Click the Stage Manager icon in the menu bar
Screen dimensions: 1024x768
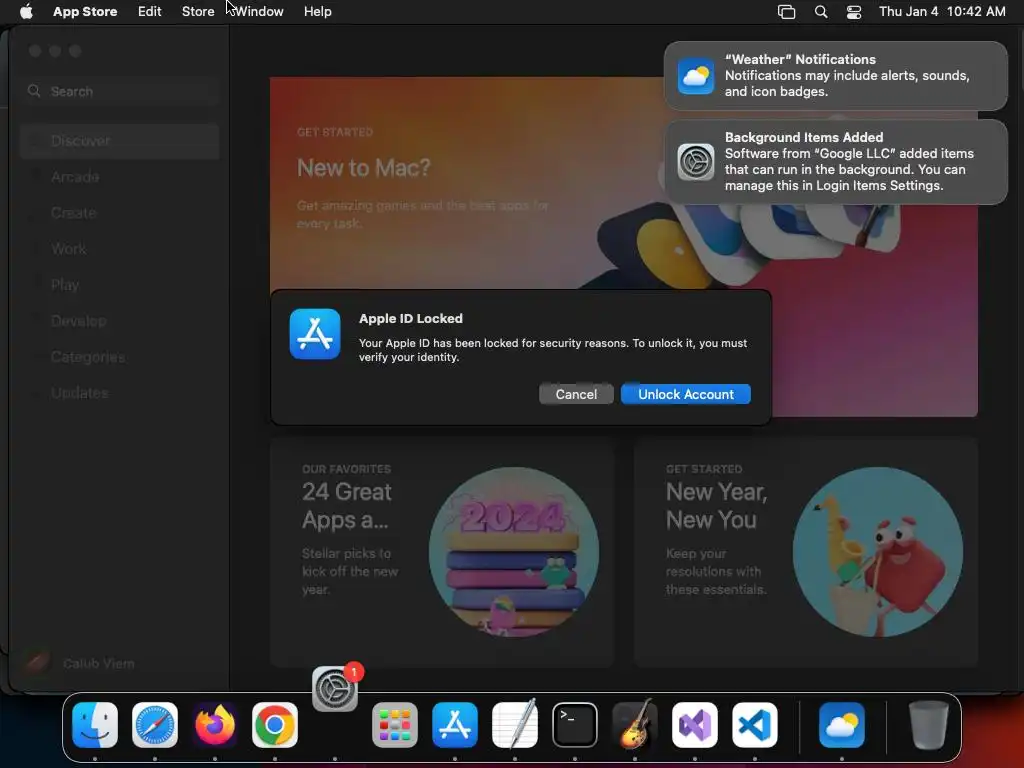coord(786,12)
